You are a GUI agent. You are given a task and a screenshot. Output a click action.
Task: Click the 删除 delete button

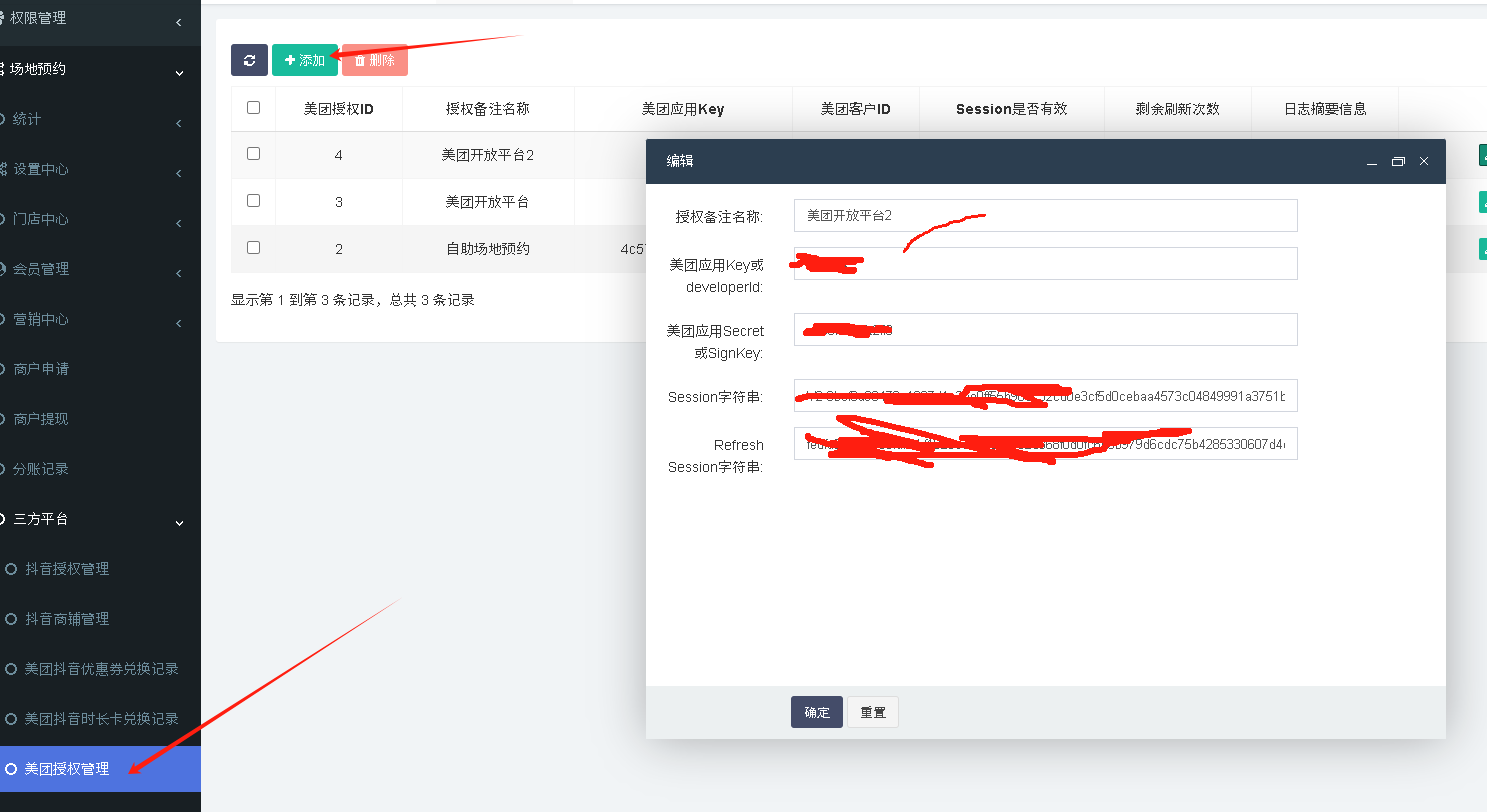point(375,60)
